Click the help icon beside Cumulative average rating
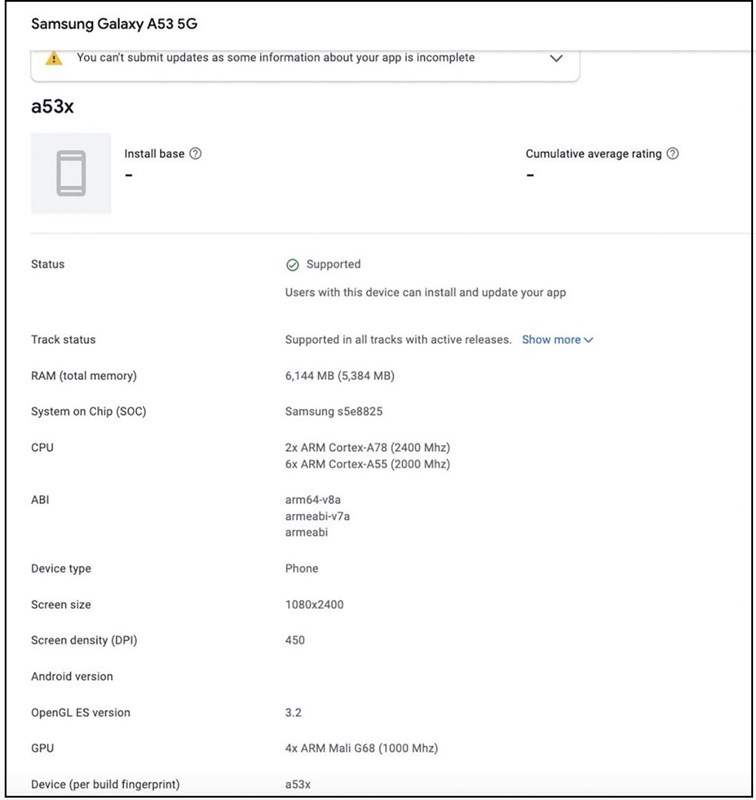 [x=673, y=154]
